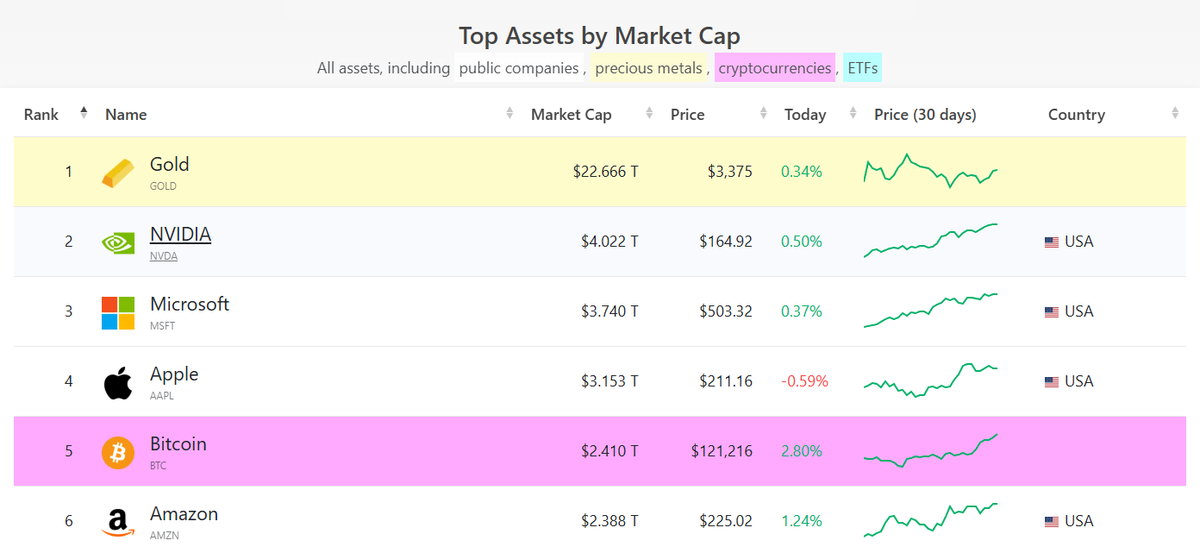This screenshot has height=553, width=1200.
Task: Click Bitcoin price $121,216
Action: point(721,452)
